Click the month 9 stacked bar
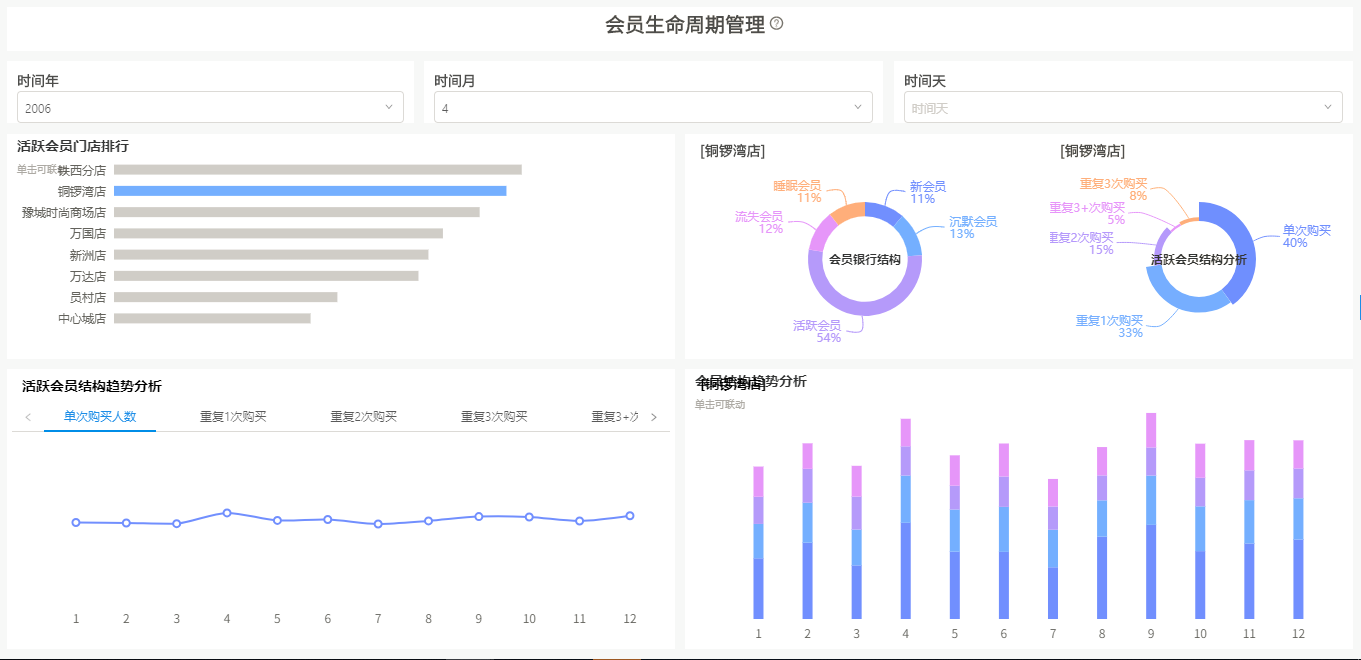Image resolution: width=1361 pixels, height=660 pixels. (1151, 515)
